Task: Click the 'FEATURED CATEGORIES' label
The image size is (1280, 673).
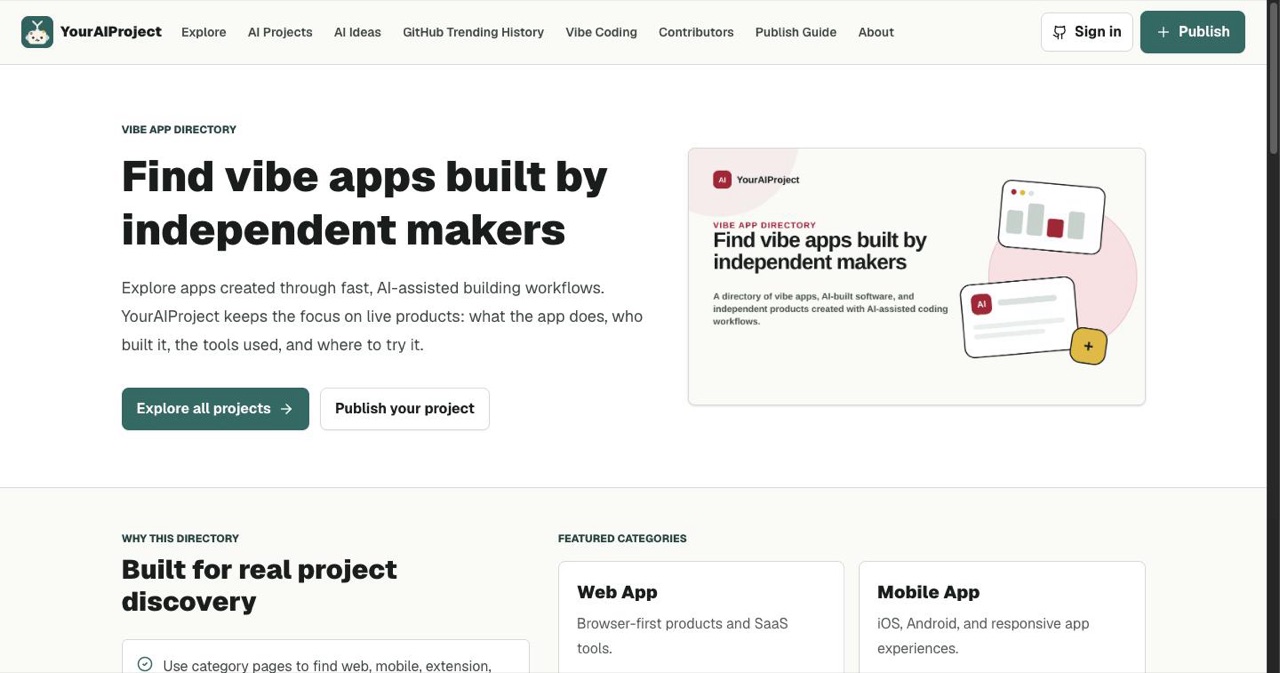Action: pos(622,539)
